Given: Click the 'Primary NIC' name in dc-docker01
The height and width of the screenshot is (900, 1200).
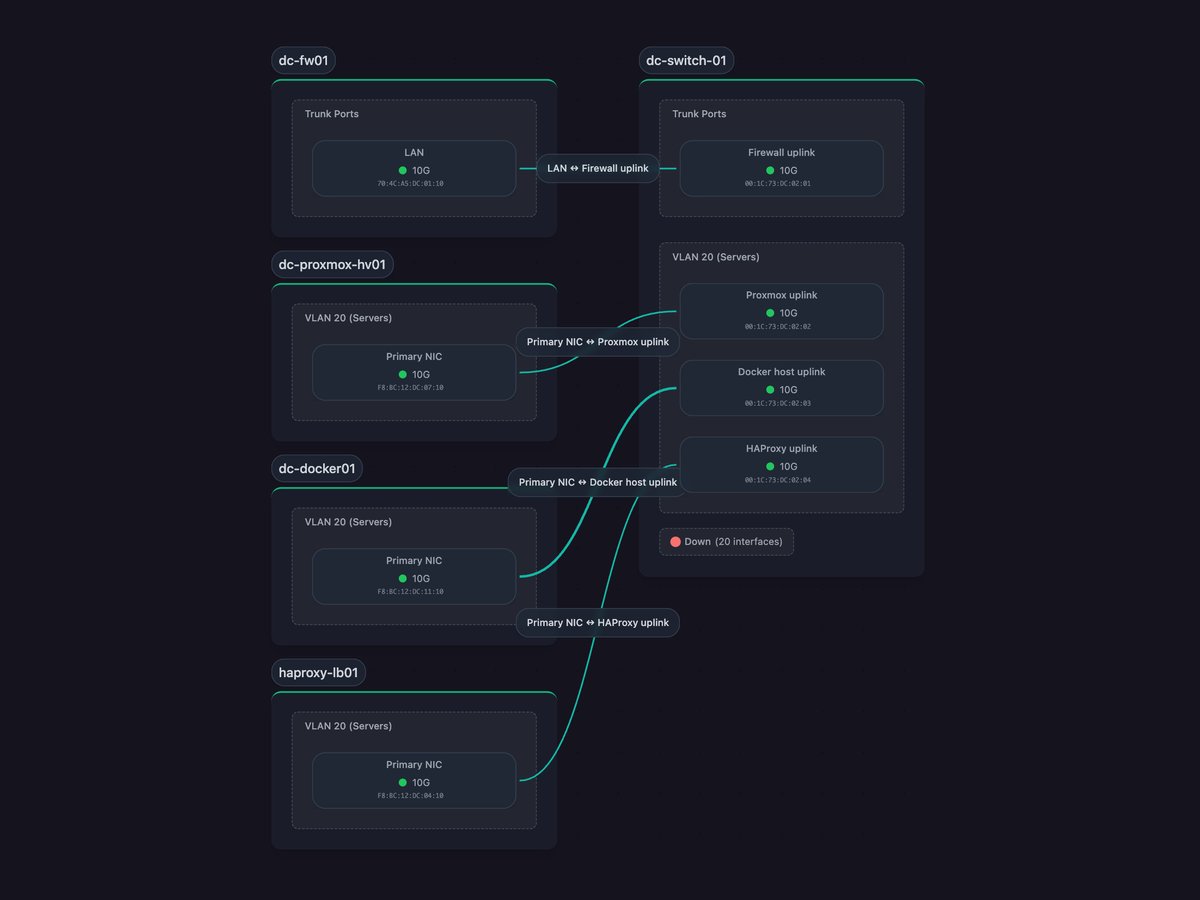Looking at the screenshot, I should [414, 561].
